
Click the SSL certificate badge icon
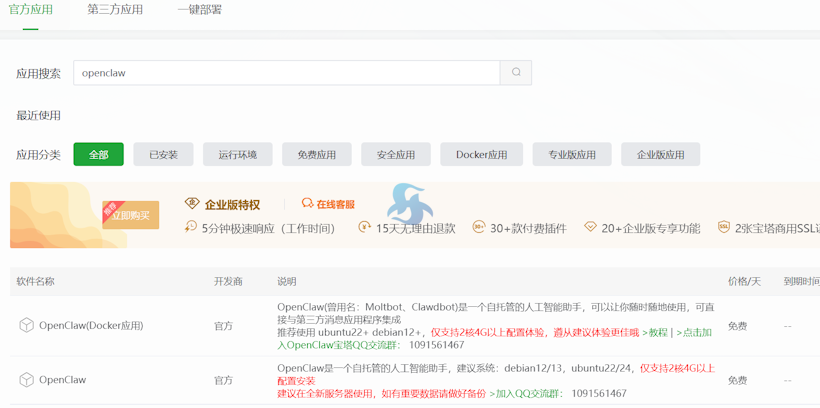pyautogui.click(x=724, y=228)
